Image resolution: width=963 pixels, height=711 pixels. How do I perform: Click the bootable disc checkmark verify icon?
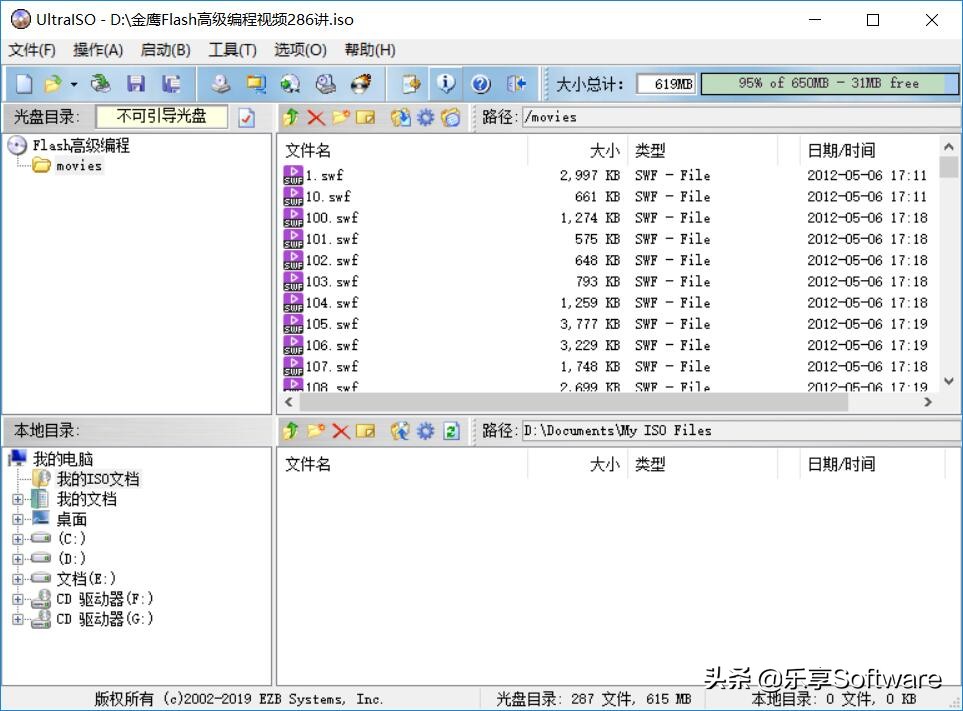[x=246, y=116]
